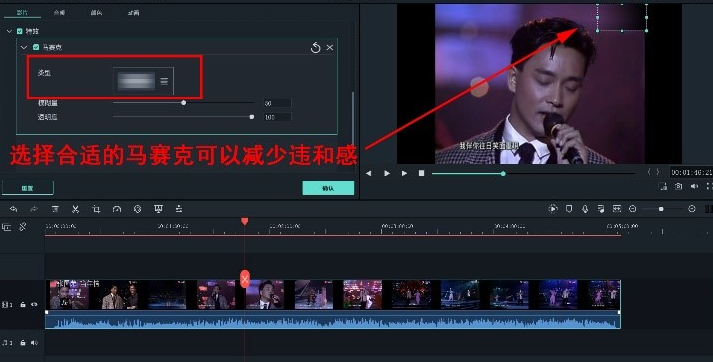Uncheck the 马赛克 mosaic checkbox
This screenshot has height=362, width=713.
[36, 47]
